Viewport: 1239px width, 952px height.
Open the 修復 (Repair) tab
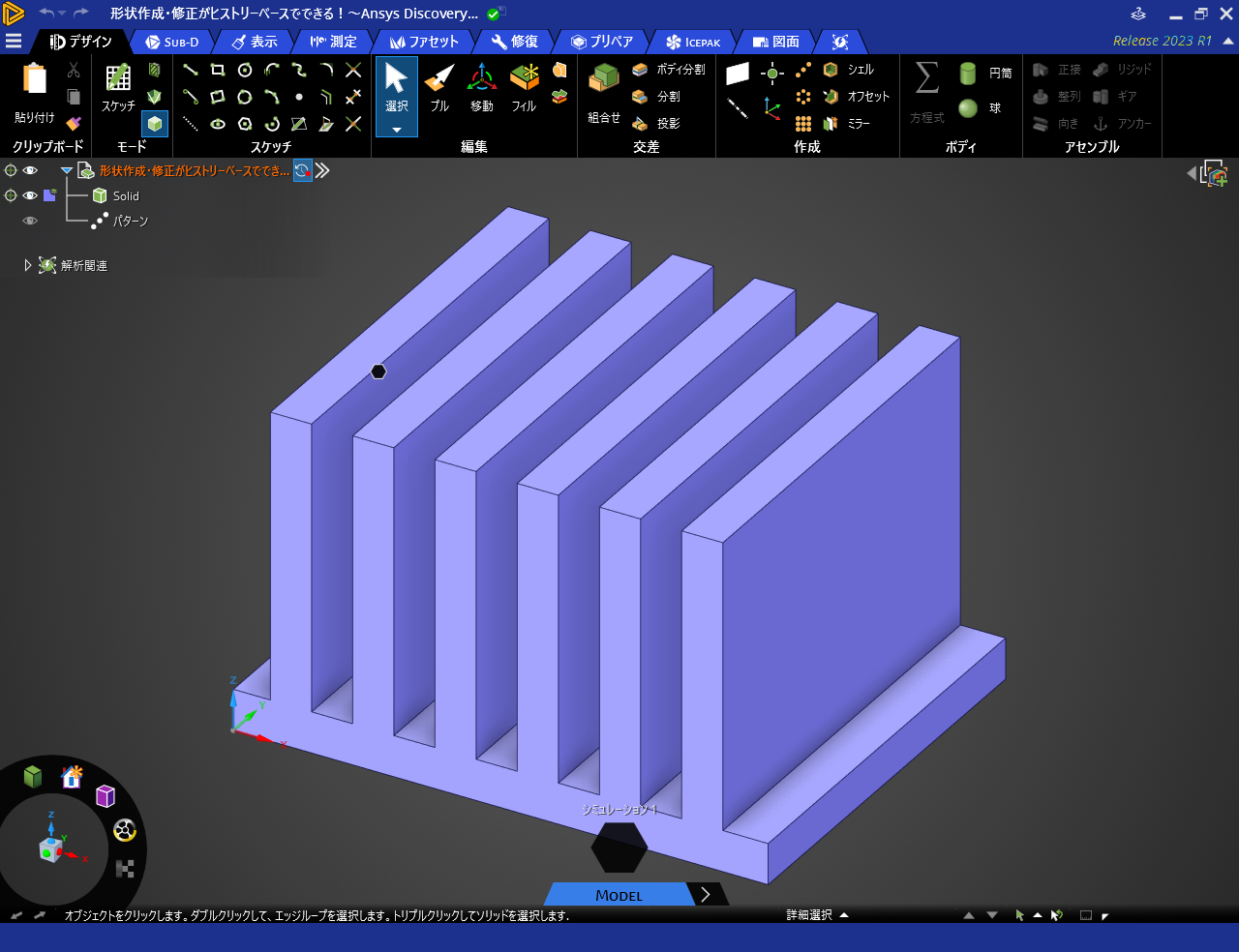point(514,42)
